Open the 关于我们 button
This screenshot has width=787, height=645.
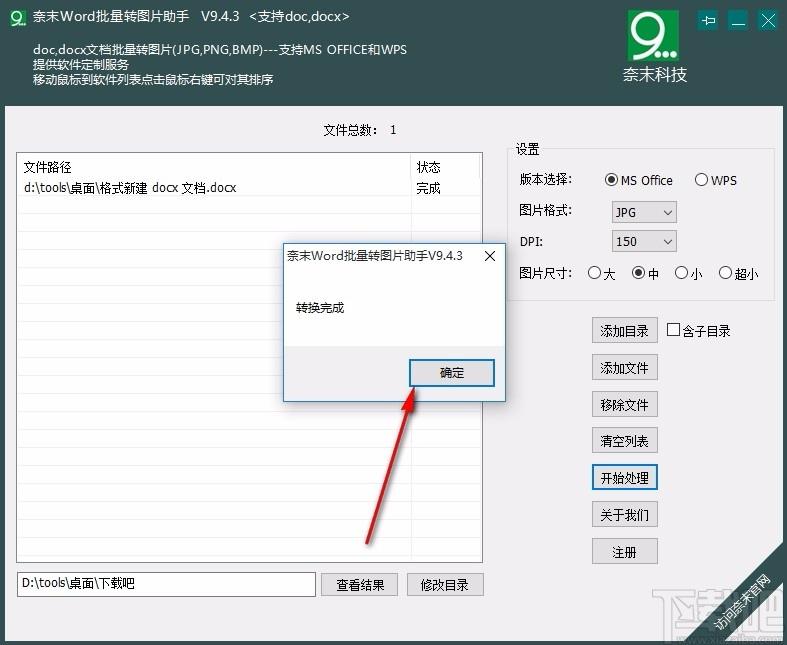coord(624,514)
